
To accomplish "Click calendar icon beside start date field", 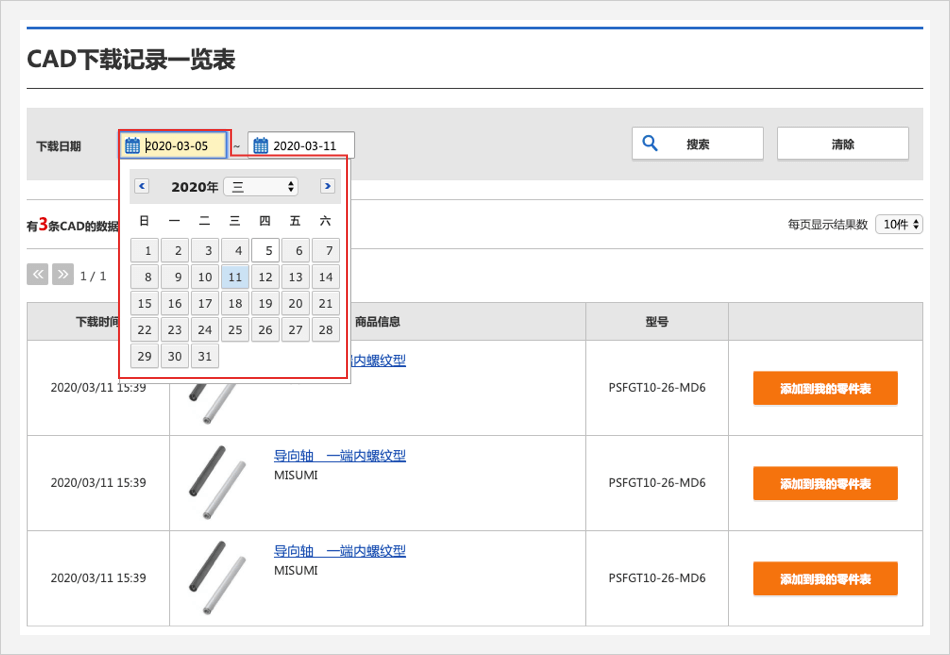I will [132, 146].
